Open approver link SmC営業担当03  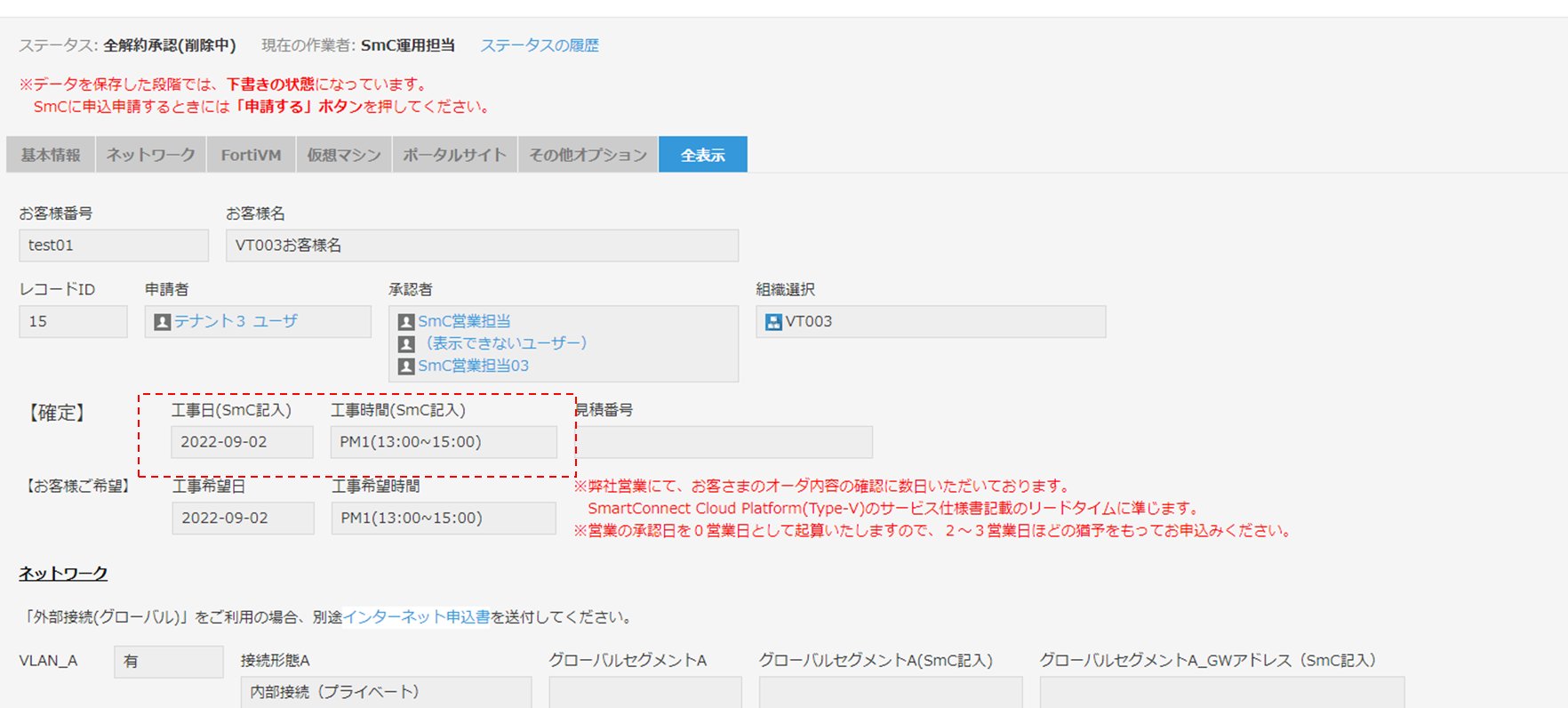point(474,366)
